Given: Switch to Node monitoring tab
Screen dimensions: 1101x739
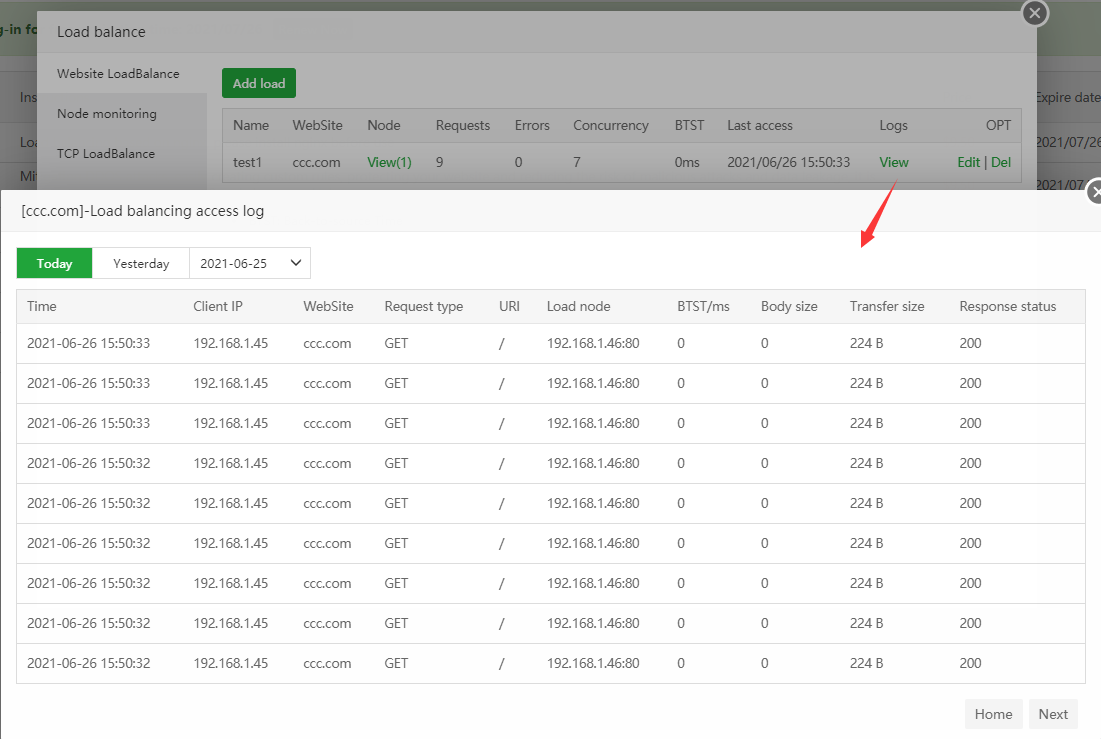Looking at the screenshot, I should pos(107,114).
